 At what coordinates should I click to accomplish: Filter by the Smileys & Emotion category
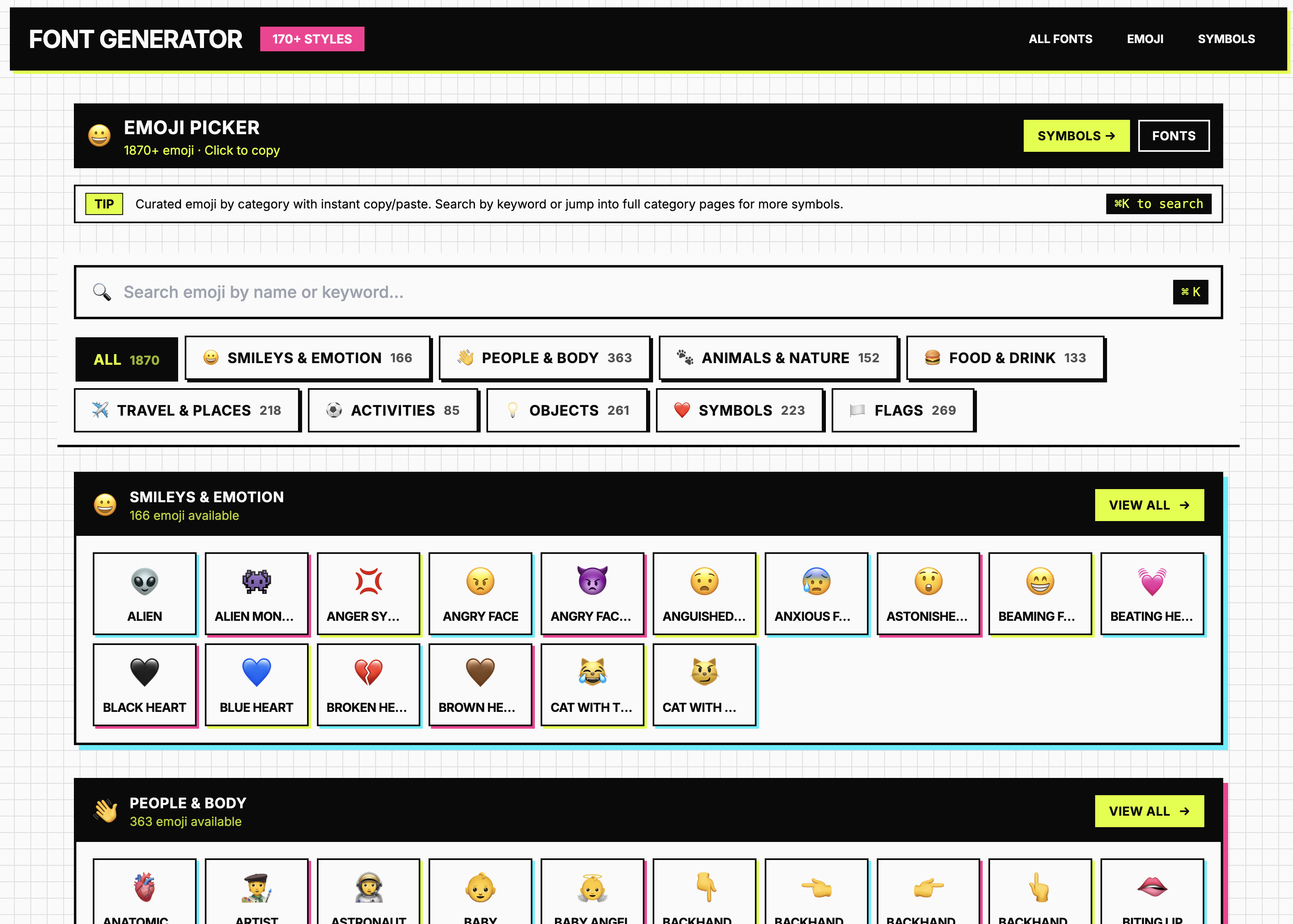tap(307, 358)
